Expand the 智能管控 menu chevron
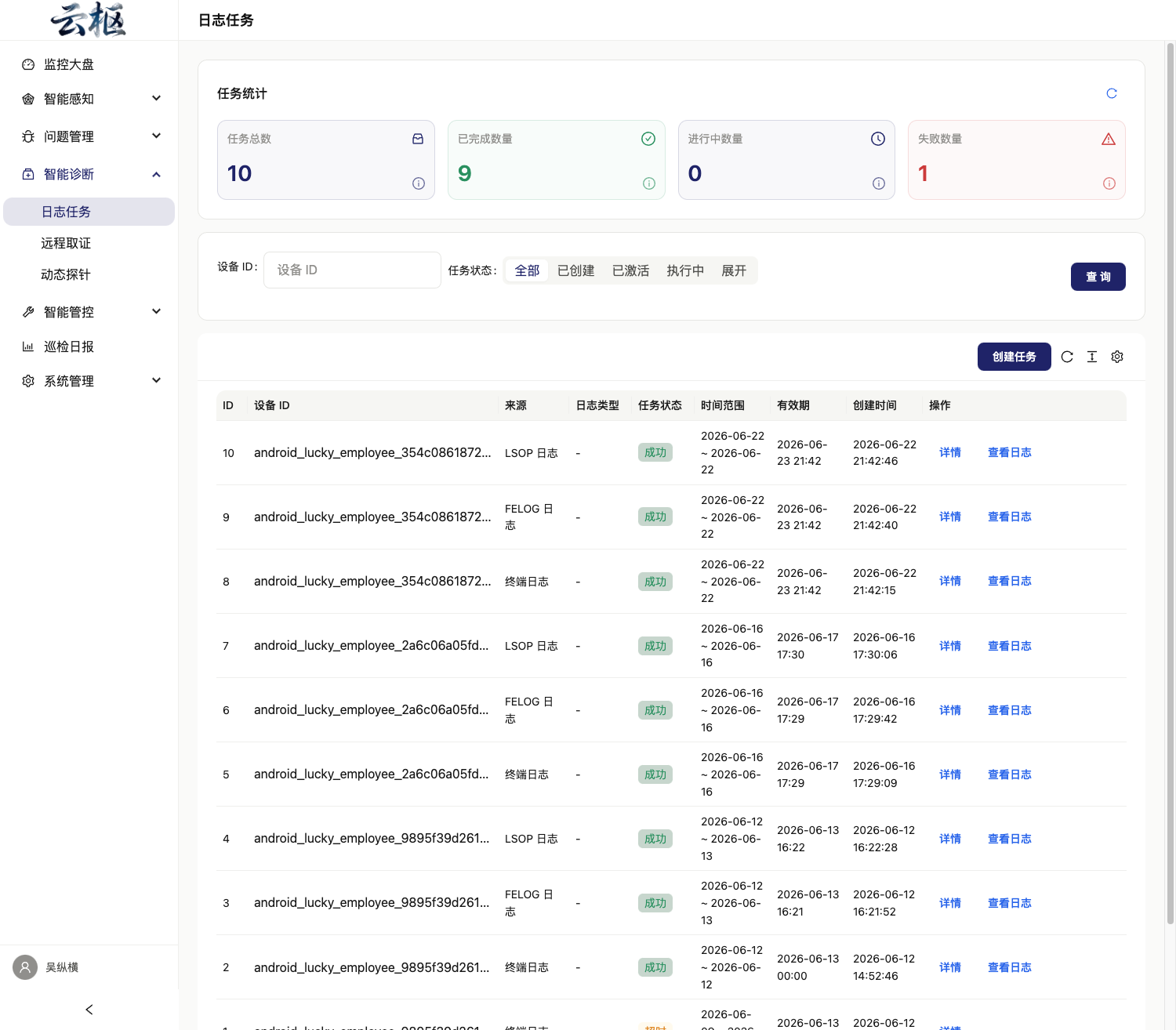 pos(157,311)
